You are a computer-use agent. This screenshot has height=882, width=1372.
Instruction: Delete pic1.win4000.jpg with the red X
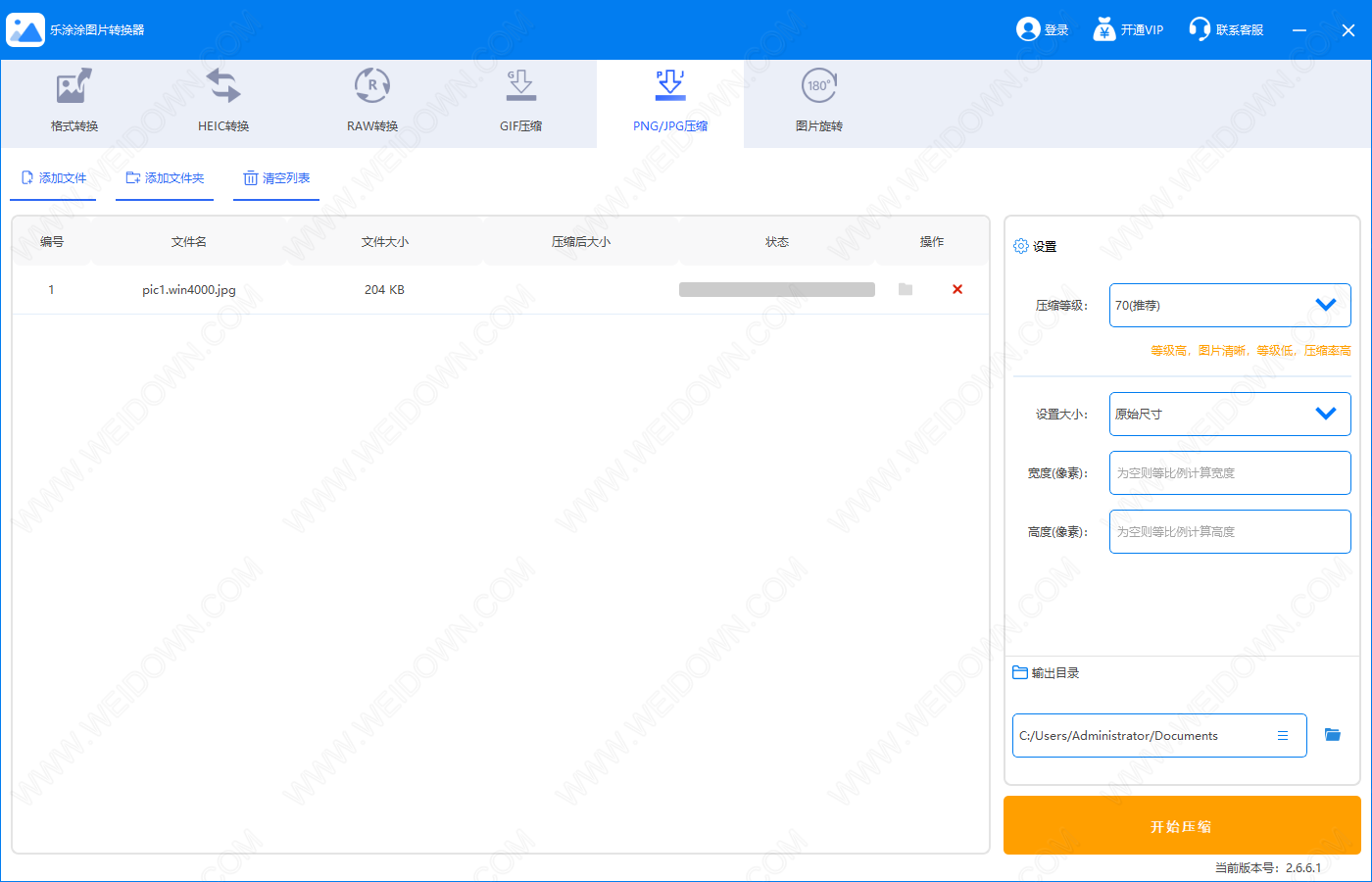click(x=957, y=289)
